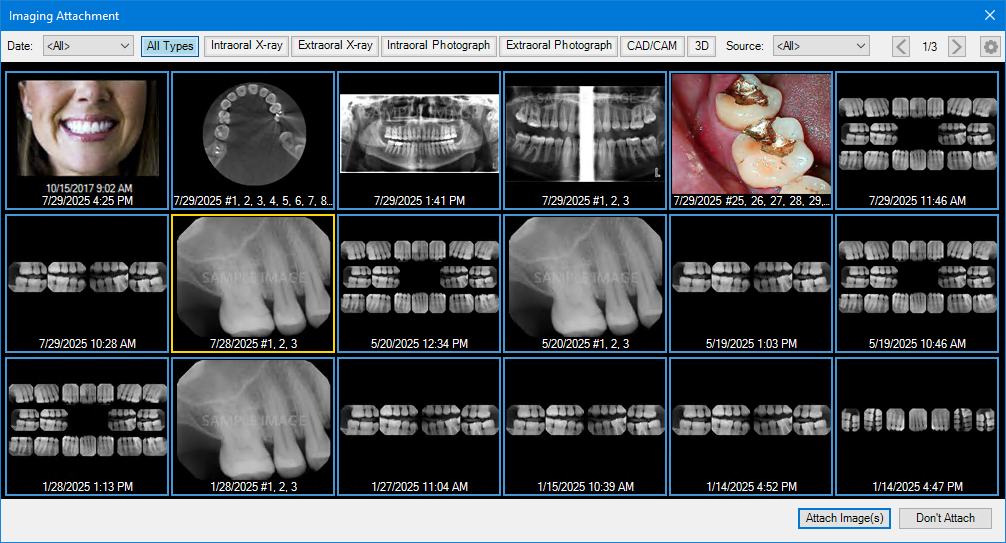
Task: Select smile photo thumbnail 7/29/2025 4:25 PM
Action: coord(87,141)
